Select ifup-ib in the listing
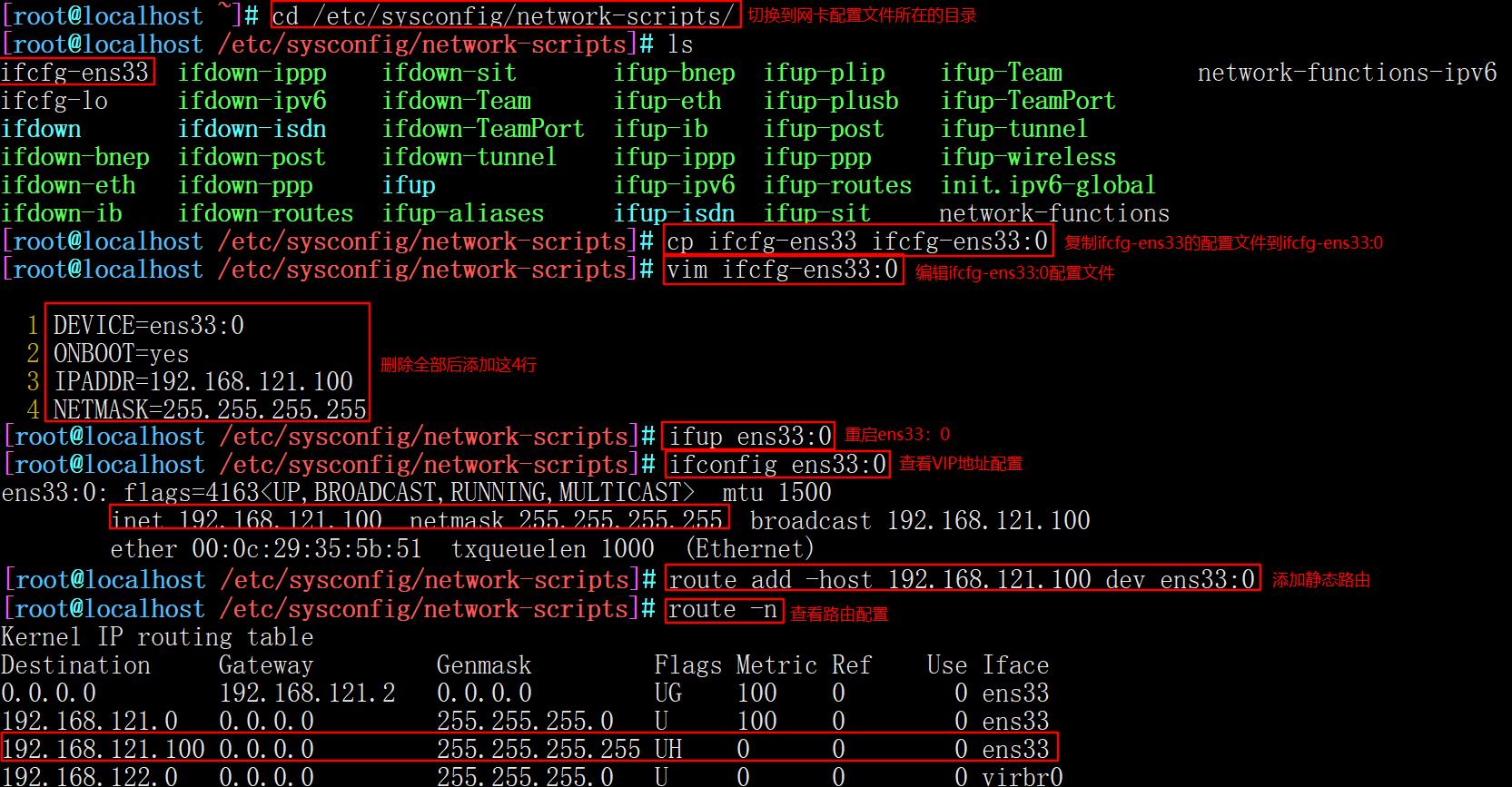The image size is (1512, 787). tap(661, 129)
